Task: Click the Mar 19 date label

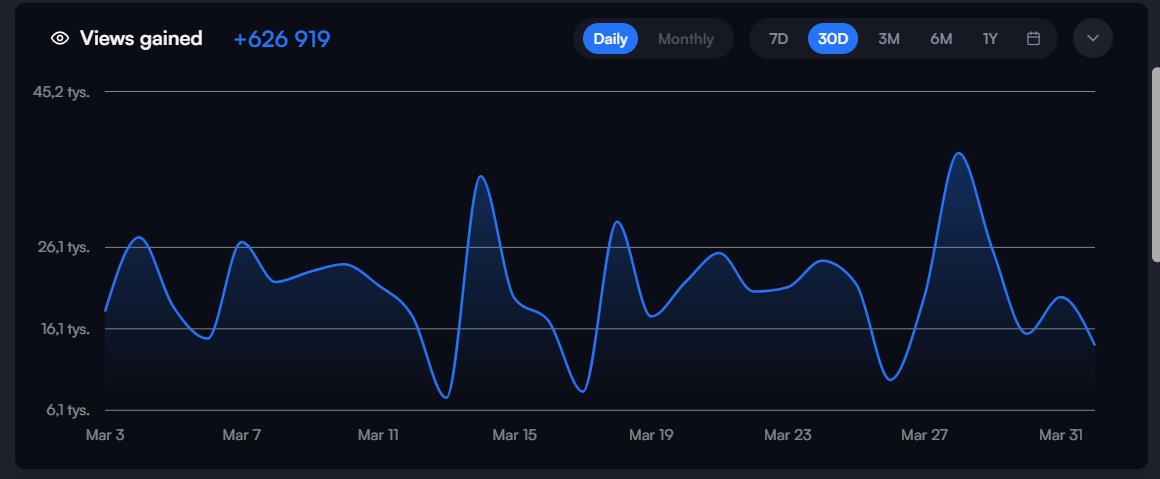Action: pyautogui.click(x=651, y=435)
